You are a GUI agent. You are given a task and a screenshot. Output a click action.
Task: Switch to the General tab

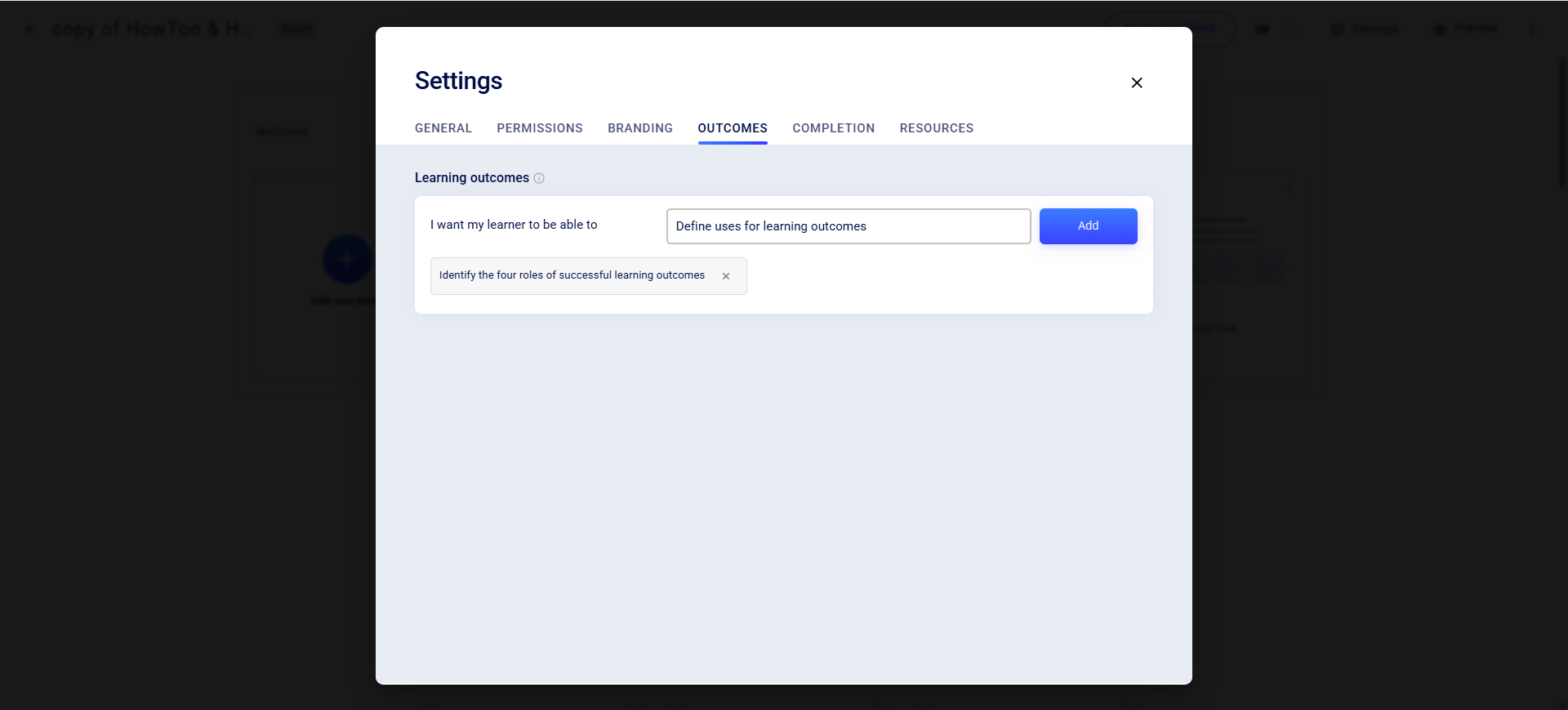[x=443, y=128]
